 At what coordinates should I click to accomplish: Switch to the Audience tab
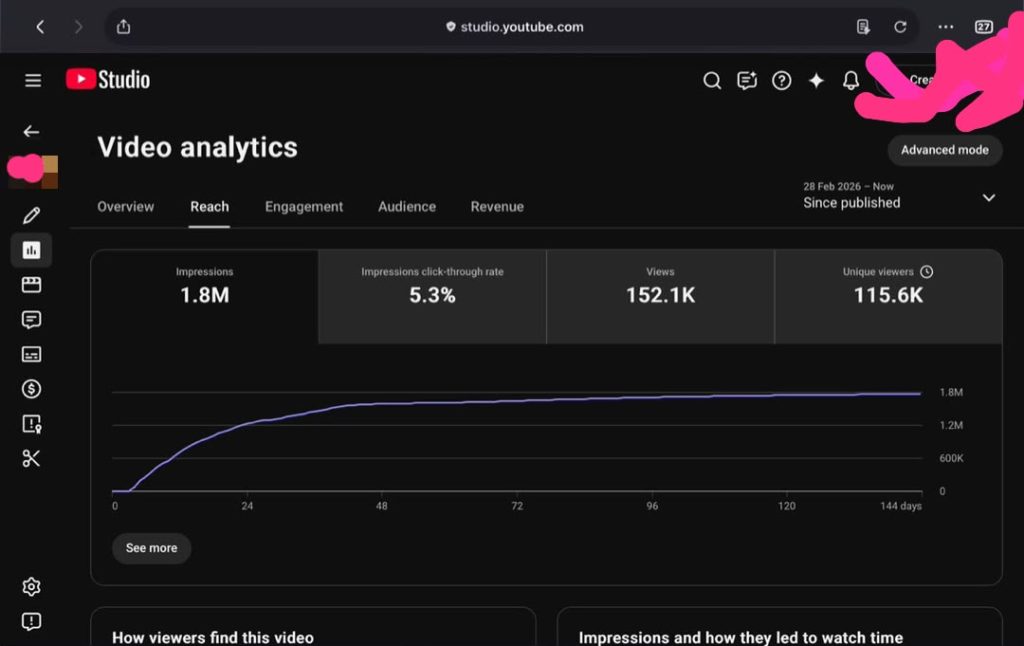point(407,206)
